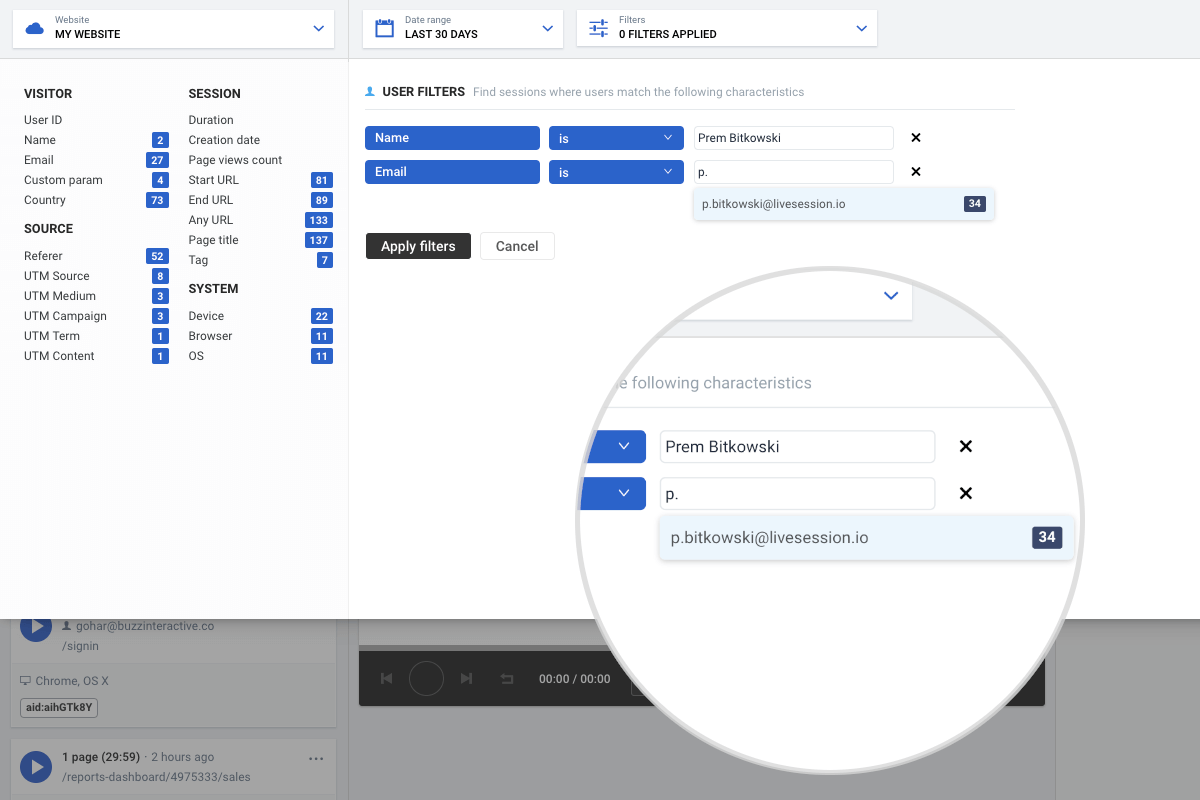Image resolution: width=1200 pixels, height=800 pixels.
Task: Play the gohar@buzzinteractive.co session recording
Action: [36, 628]
